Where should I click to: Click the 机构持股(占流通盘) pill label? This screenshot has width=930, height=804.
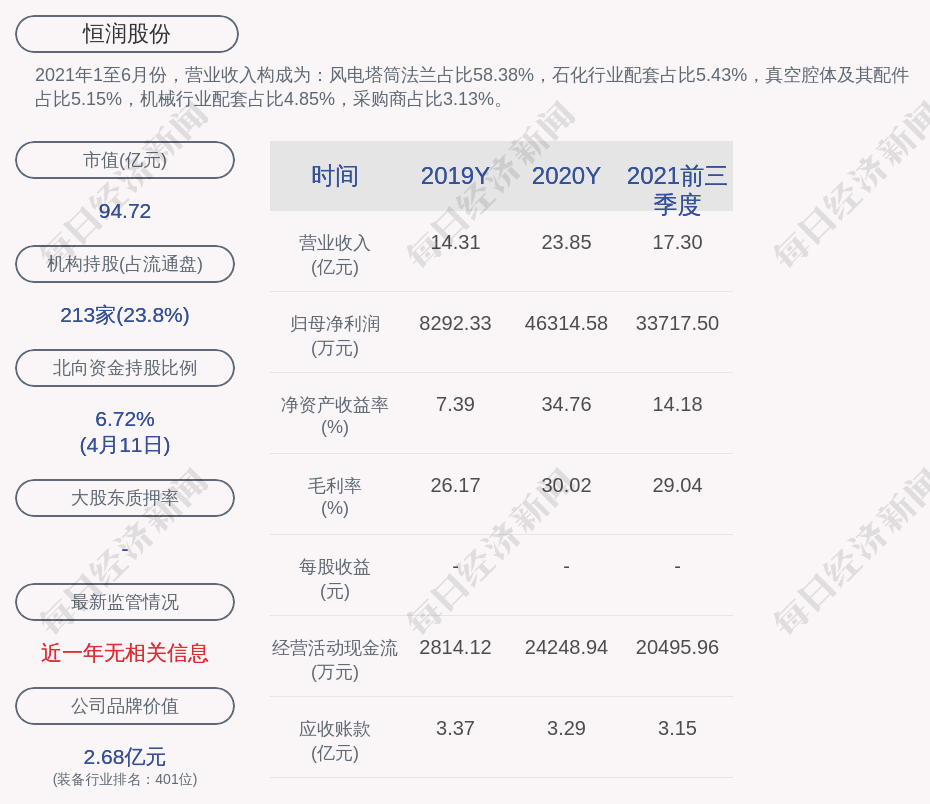pyautogui.click(x=125, y=264)
